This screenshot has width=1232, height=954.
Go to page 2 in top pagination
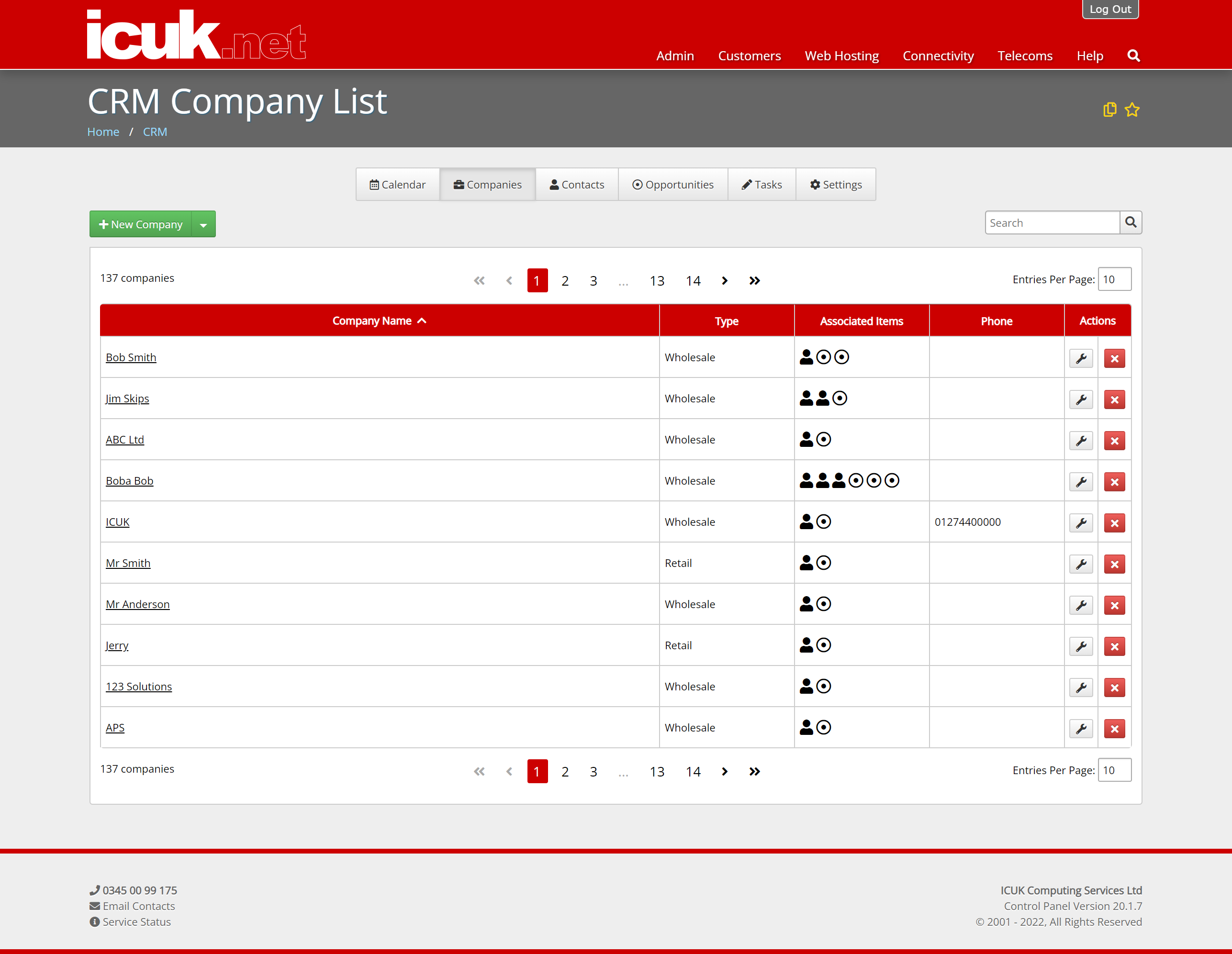pyautogui.click(x=565, y=280)
